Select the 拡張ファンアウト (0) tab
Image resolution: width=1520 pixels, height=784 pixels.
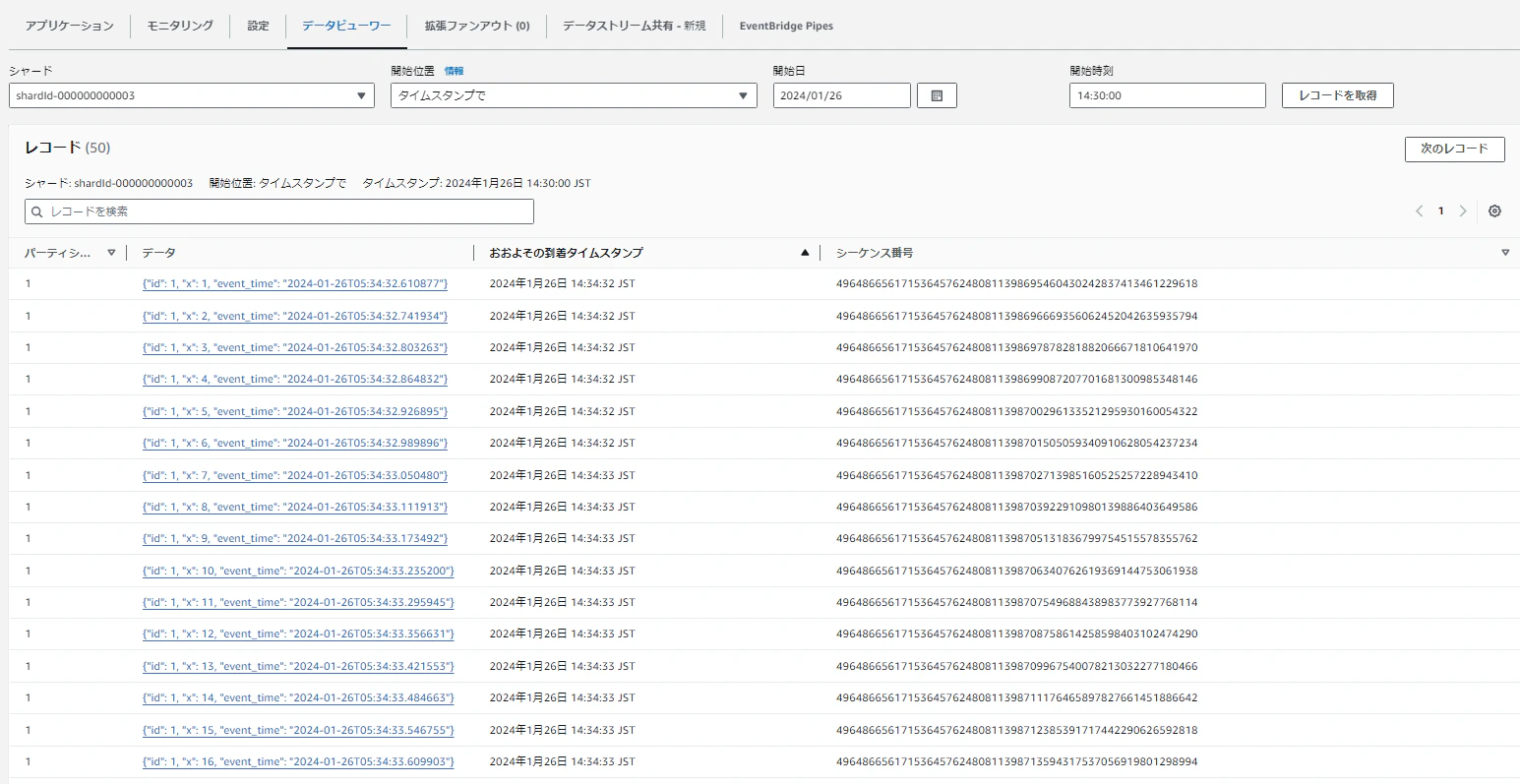point(475,27)
